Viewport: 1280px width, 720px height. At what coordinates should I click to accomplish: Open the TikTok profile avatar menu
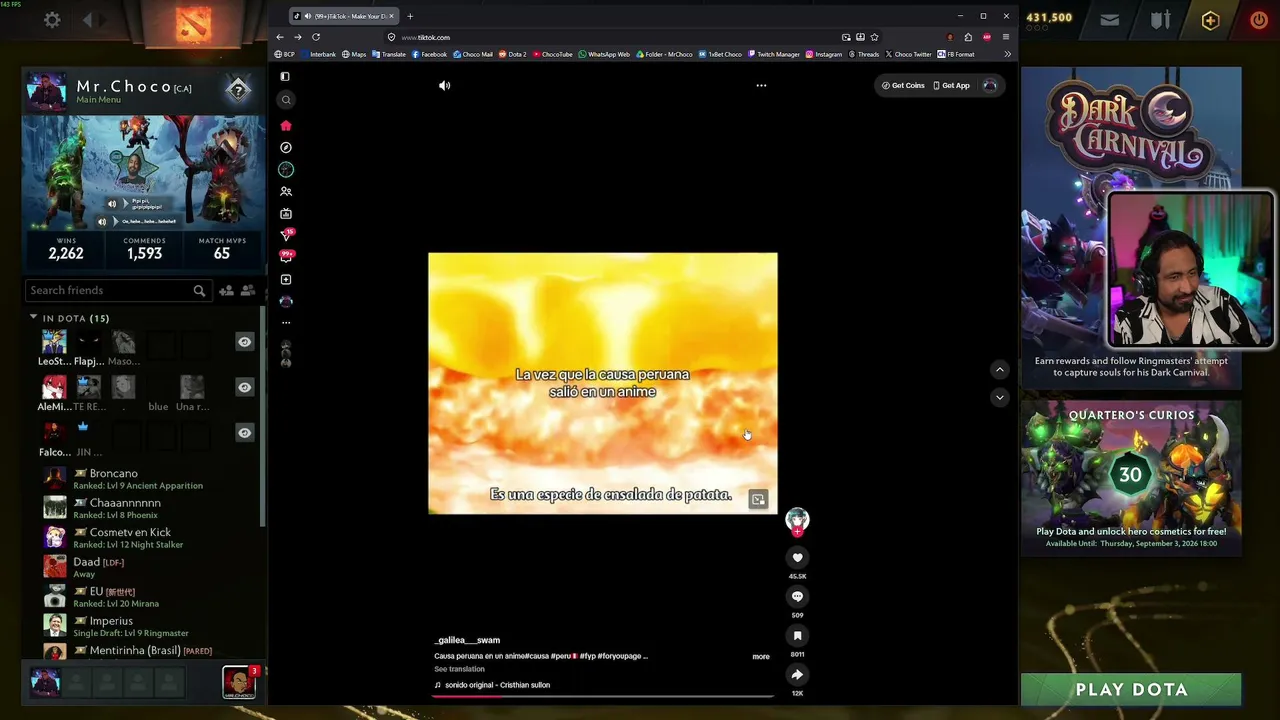(x=990, y=86)
